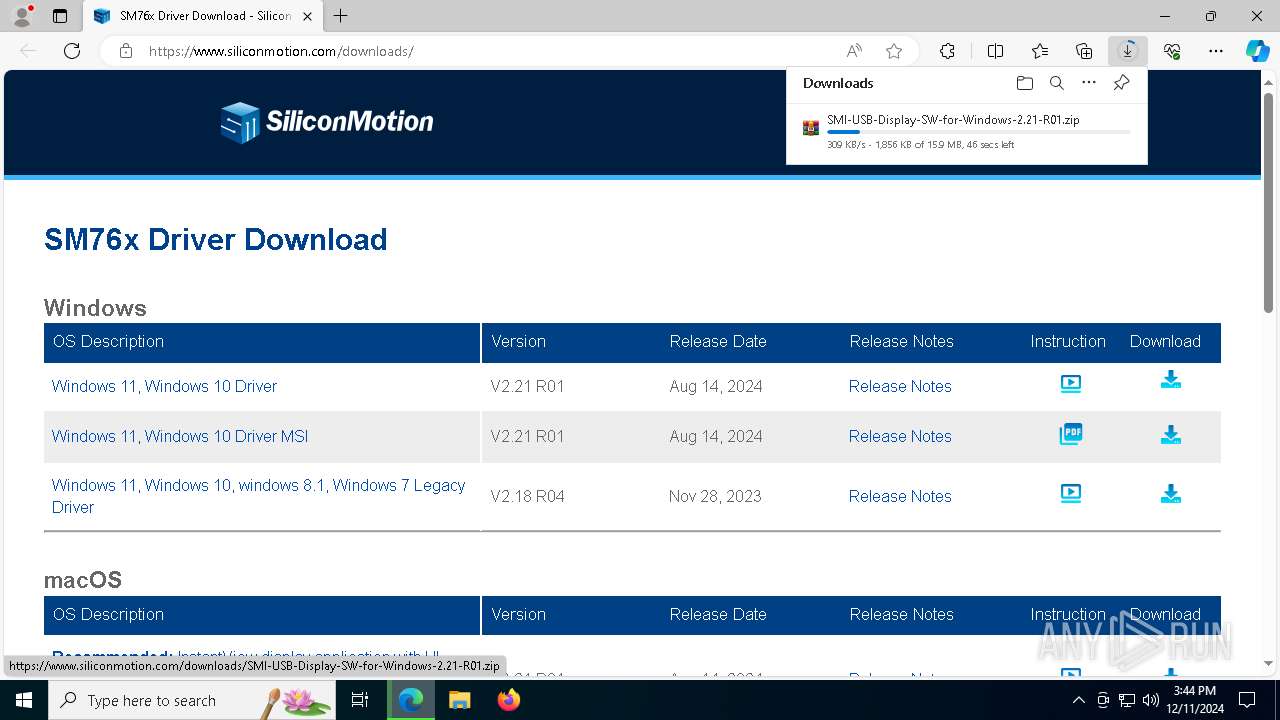
Task: Open downloads folder icon in Downloads panel
Action: click(1024, 83)
